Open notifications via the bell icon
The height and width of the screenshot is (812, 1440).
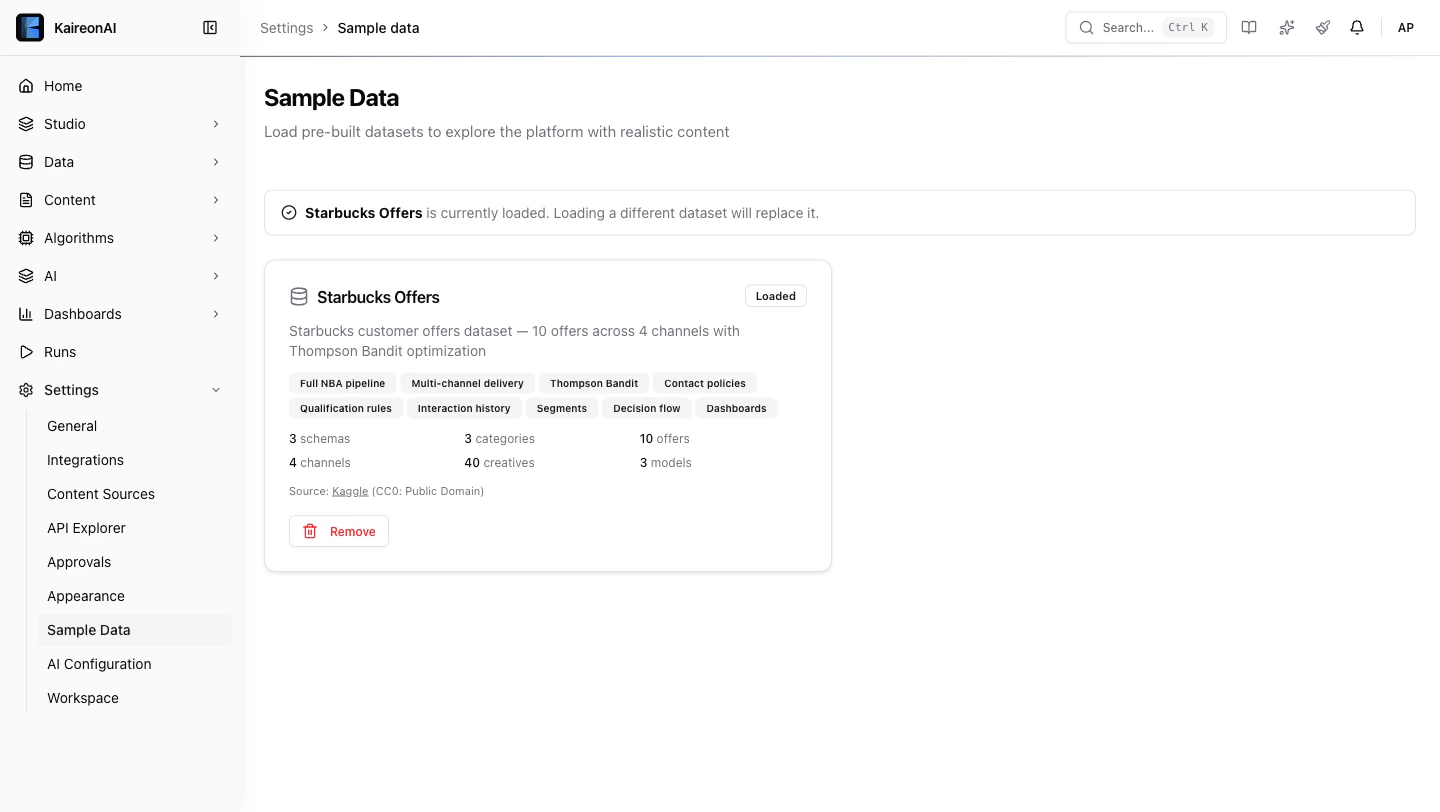click(x=1357, y=27)
